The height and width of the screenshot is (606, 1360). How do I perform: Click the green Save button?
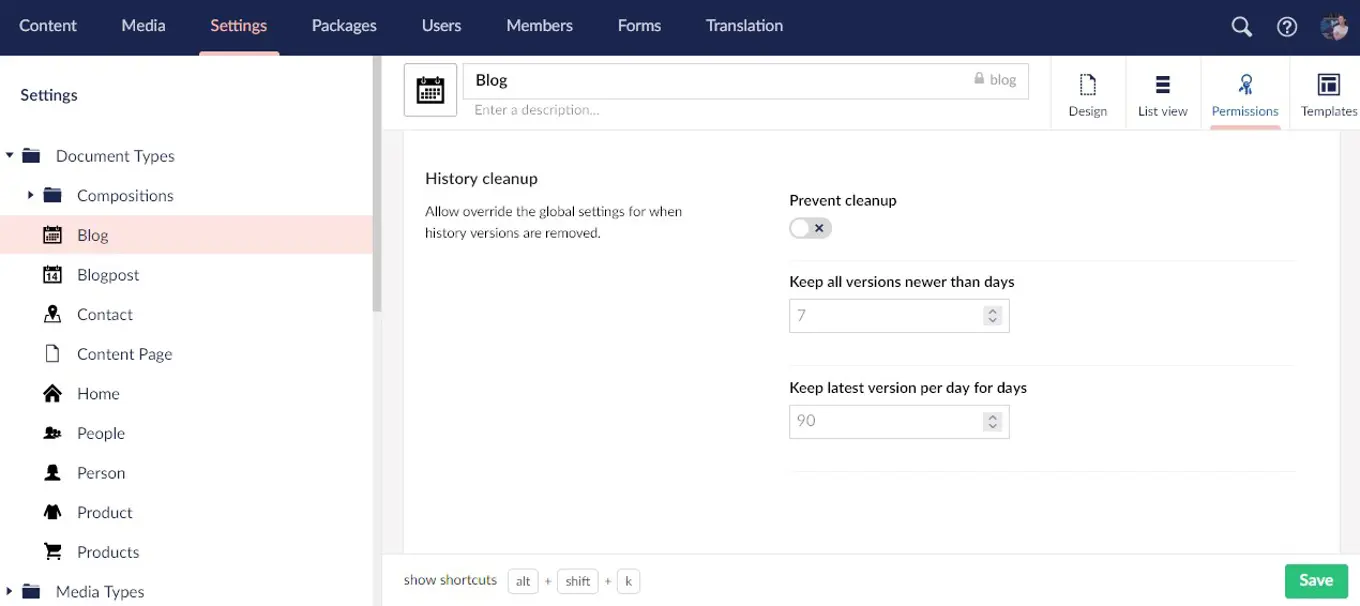coord(1315,581)
